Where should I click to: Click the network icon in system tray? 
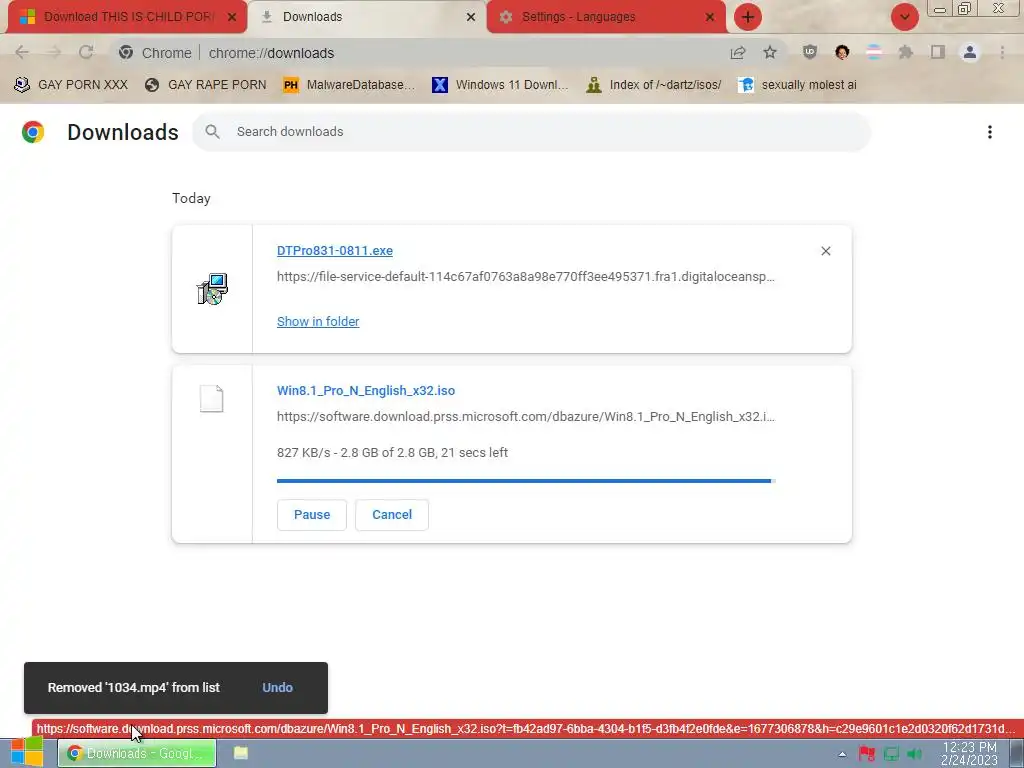pyautogui.click(x=891, y=754)
